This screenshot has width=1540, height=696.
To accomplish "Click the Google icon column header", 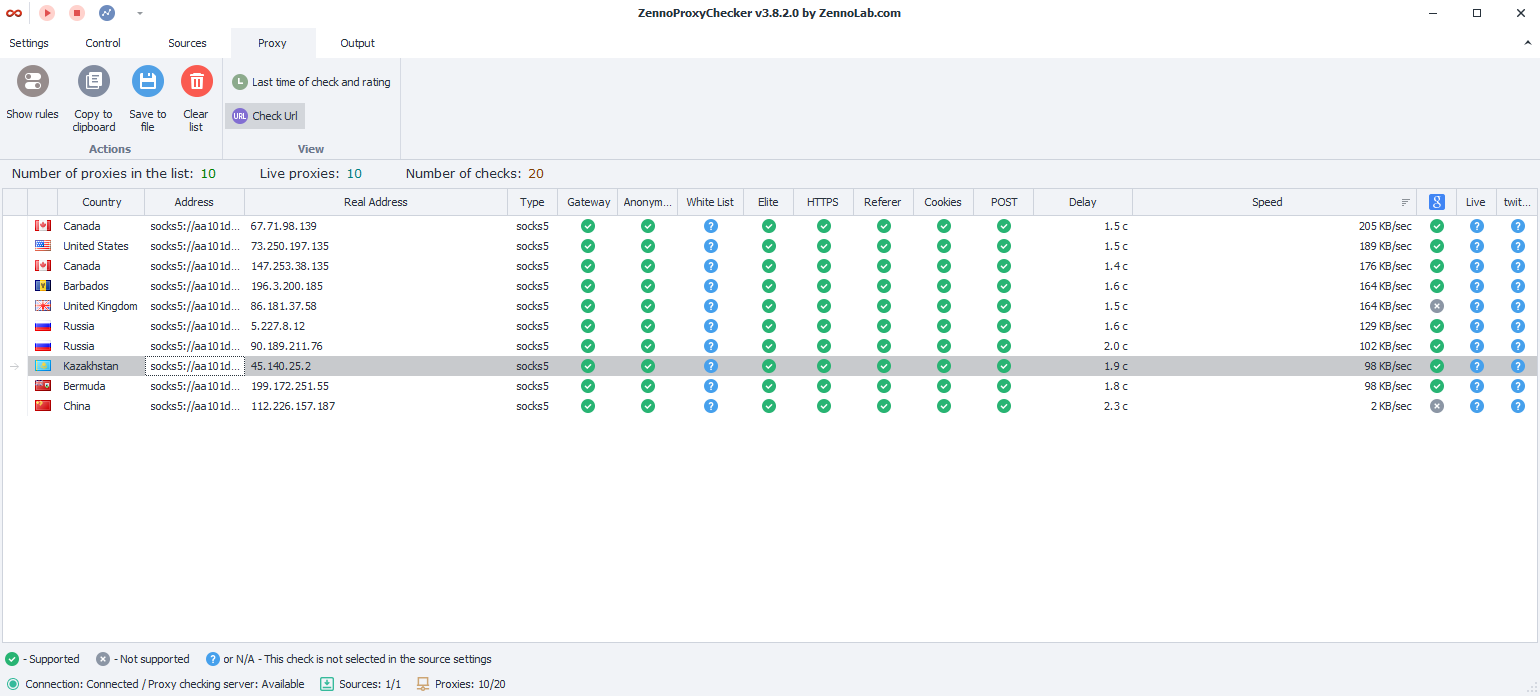I will click(x=1437, y=202).
